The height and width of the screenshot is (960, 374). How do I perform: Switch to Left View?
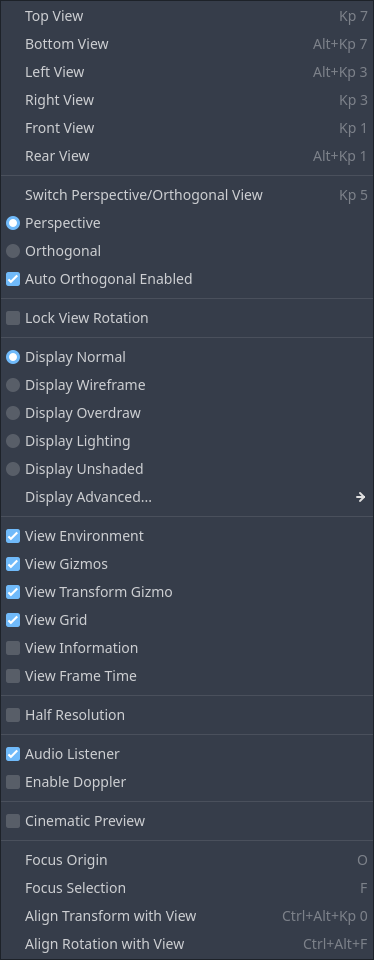(187, 72)
